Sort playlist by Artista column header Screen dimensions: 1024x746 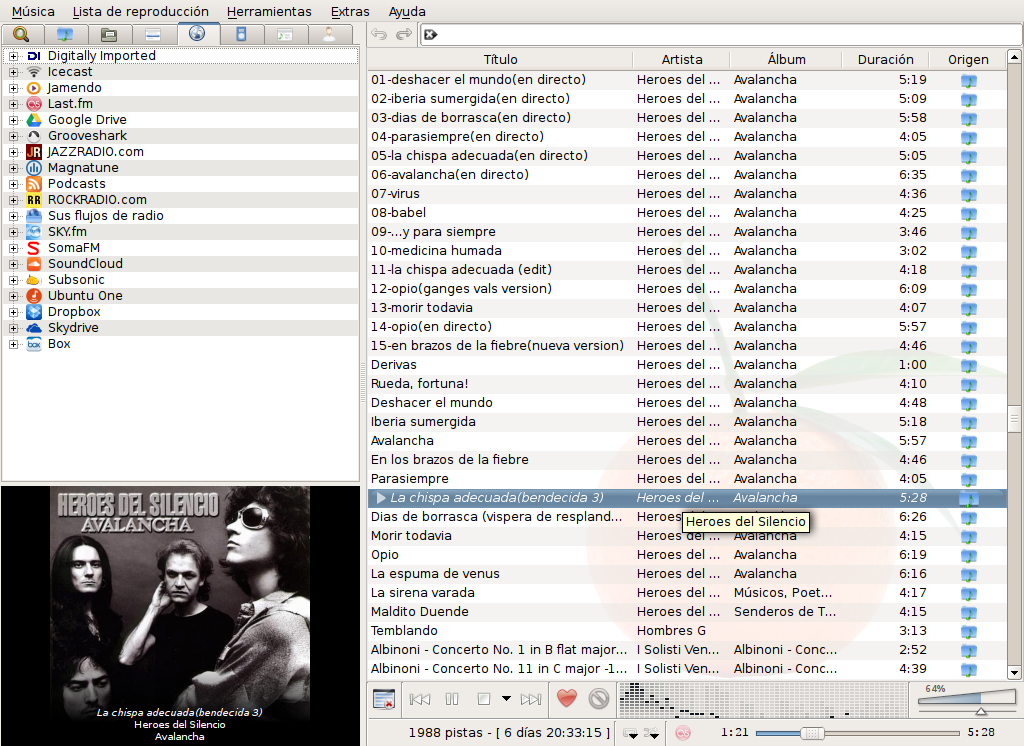click(681, 59)
